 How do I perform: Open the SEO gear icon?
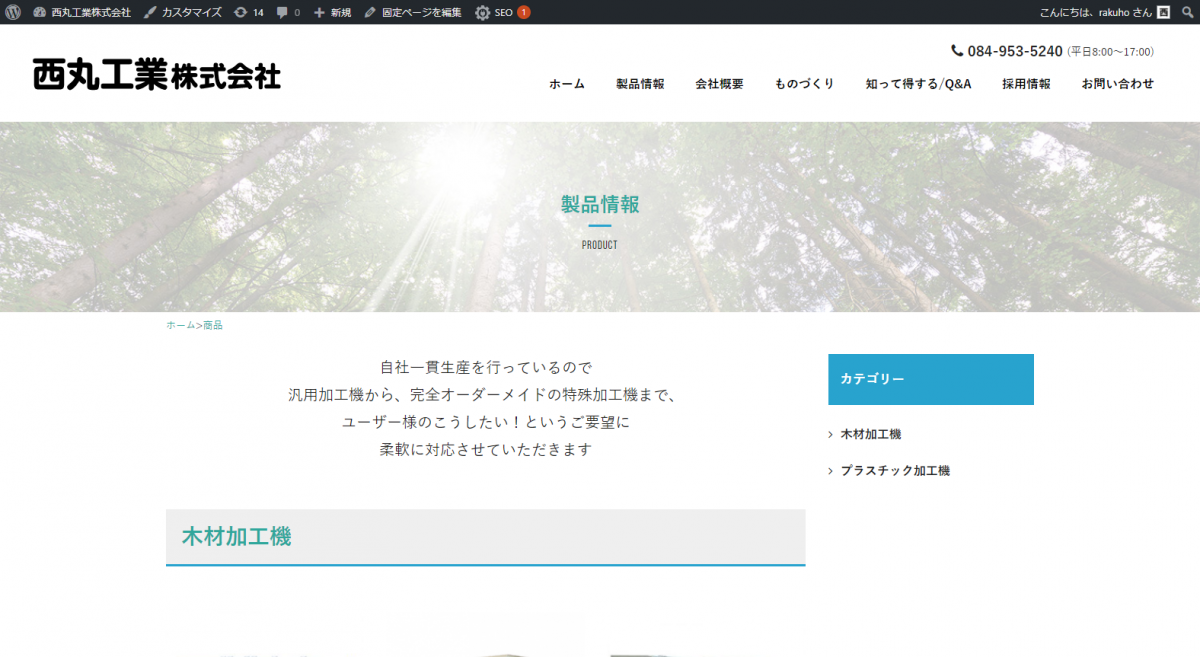(x=482, y=12)
